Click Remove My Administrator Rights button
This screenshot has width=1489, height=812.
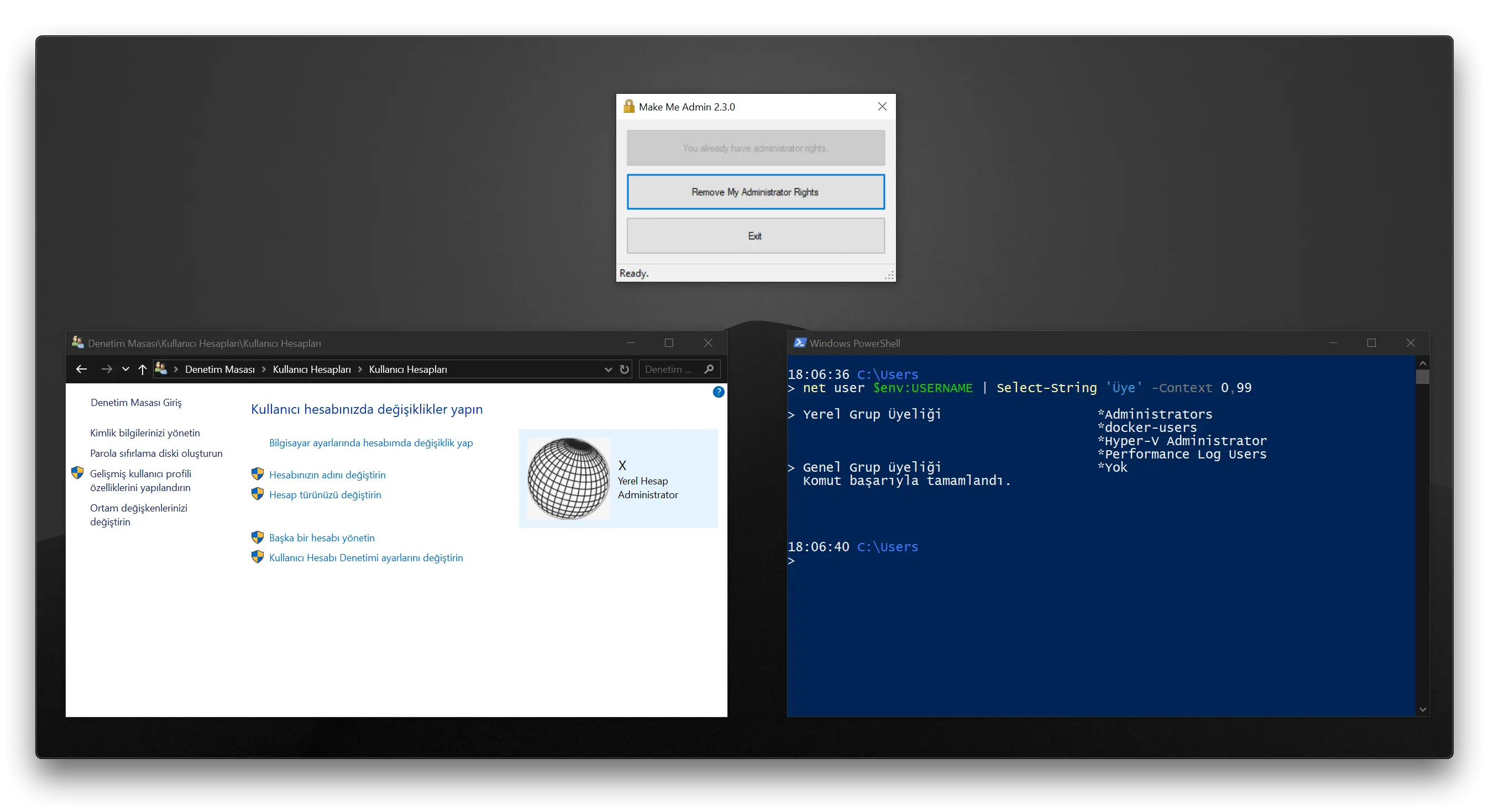[x=756, y=192]
